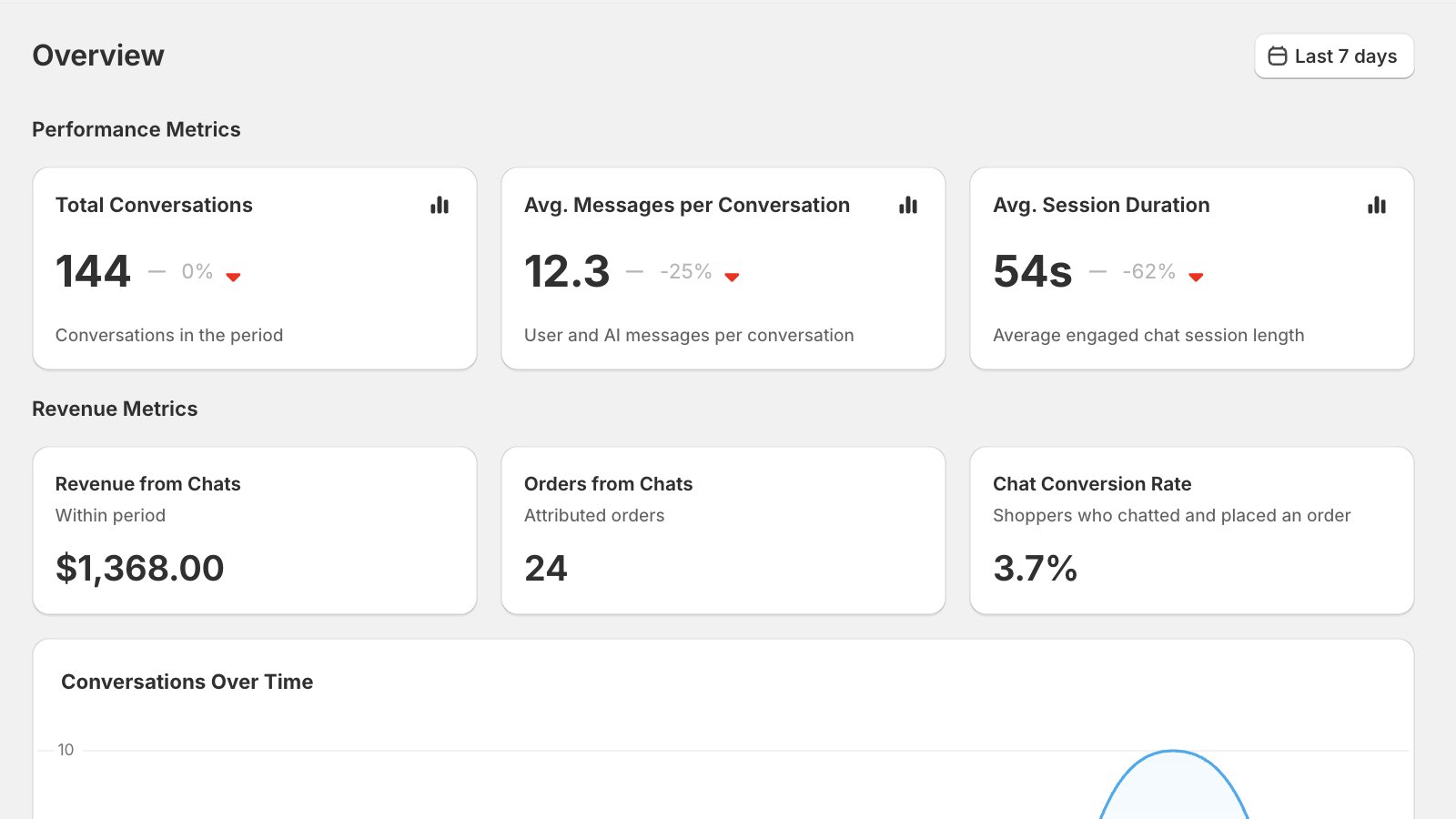The width and height of the screenshot is (1456, 819).
Task: Click the 10 y-axis label
Action: (66, 750)
